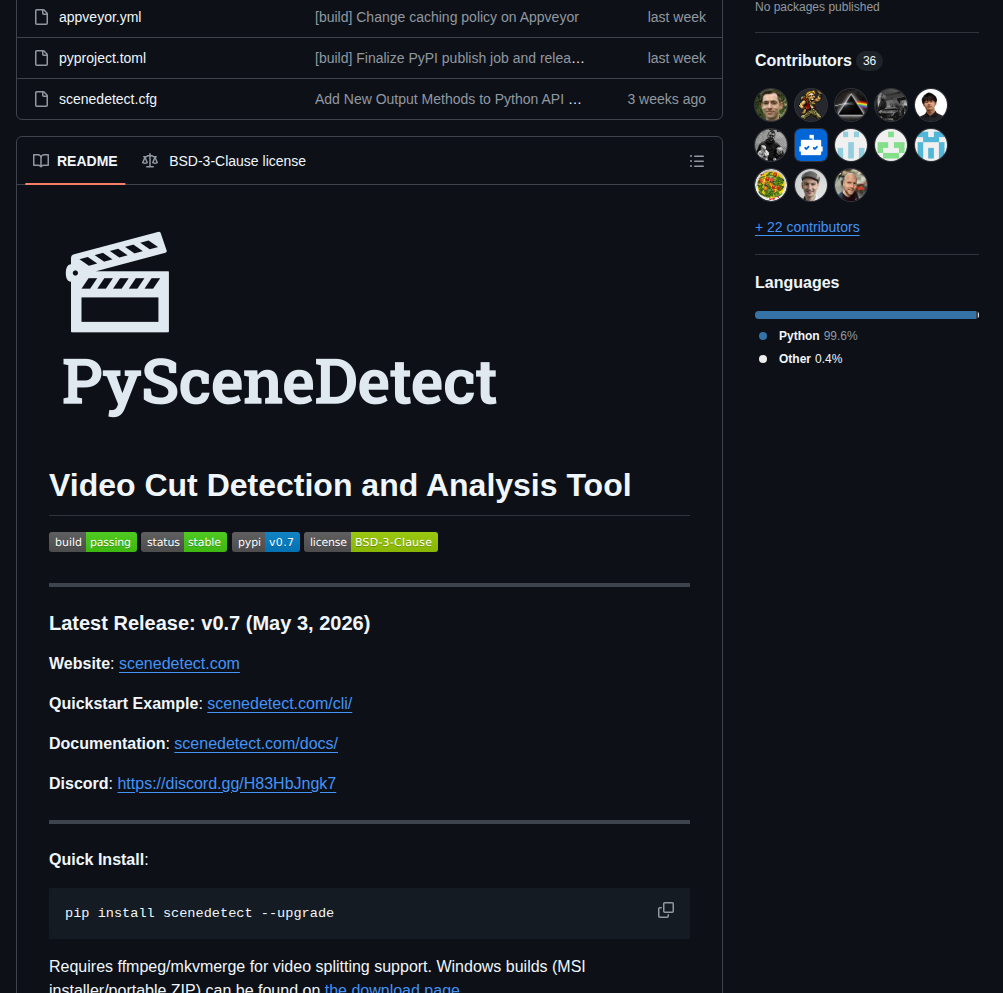Screen dimensions: 1003x993
Task: Open the dark grayscale room photo avatar
Action: click(x=891, y=105)
